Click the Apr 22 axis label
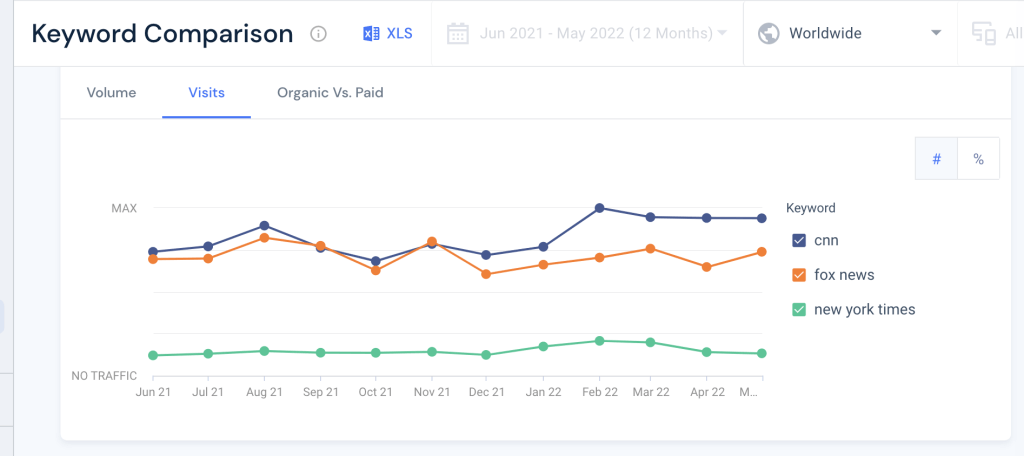 pyautogui.click(x=707, y=392)
